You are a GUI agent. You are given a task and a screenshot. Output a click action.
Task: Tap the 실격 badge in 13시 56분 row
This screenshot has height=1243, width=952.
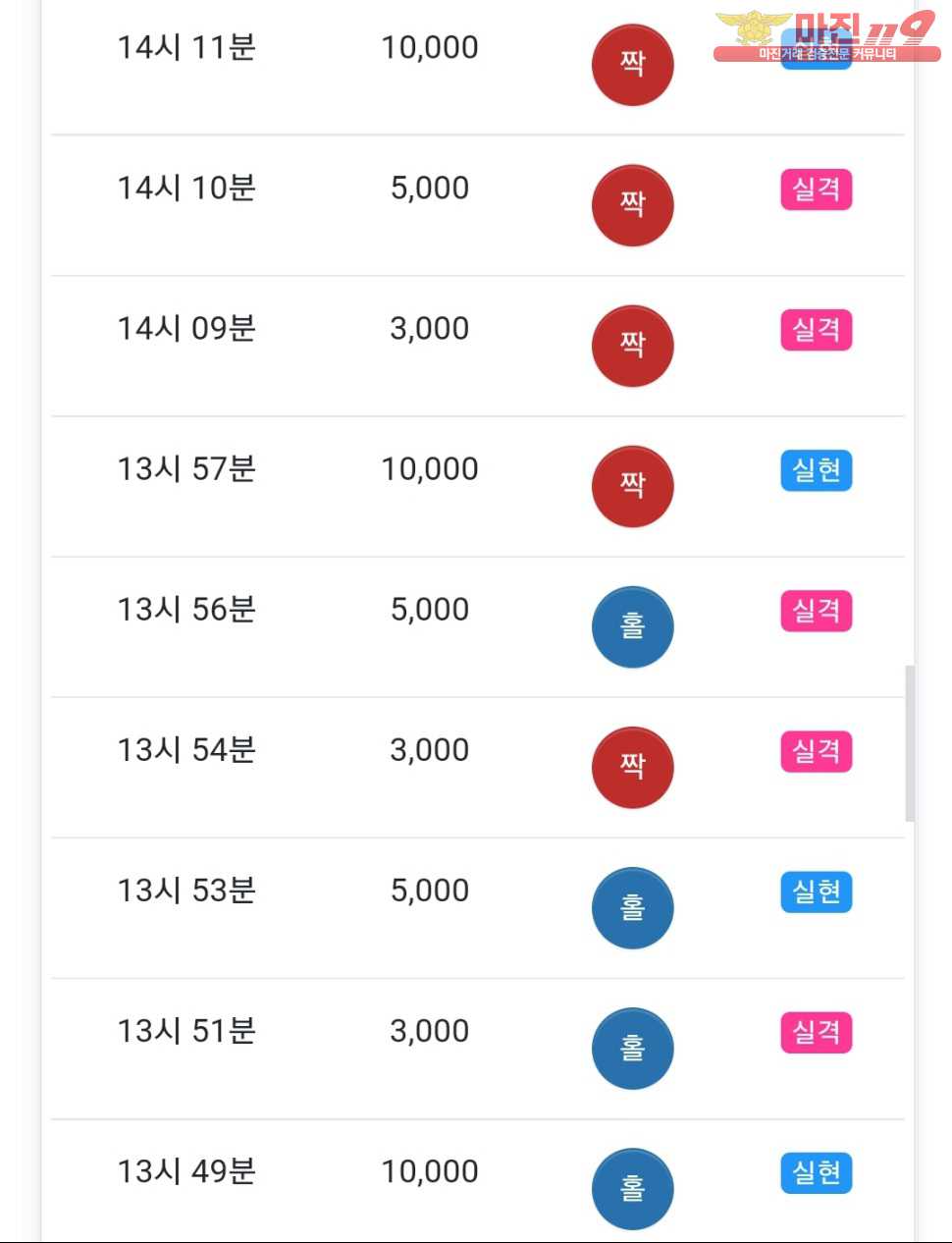coord(816,611)
